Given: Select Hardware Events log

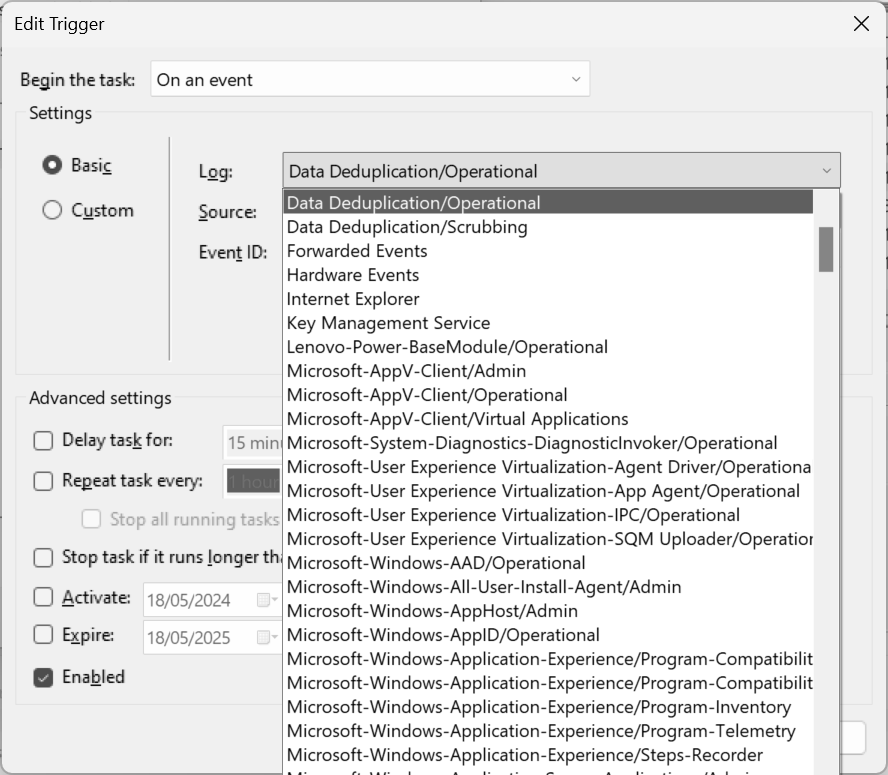Looking at the screenshot, I should 548,275.
